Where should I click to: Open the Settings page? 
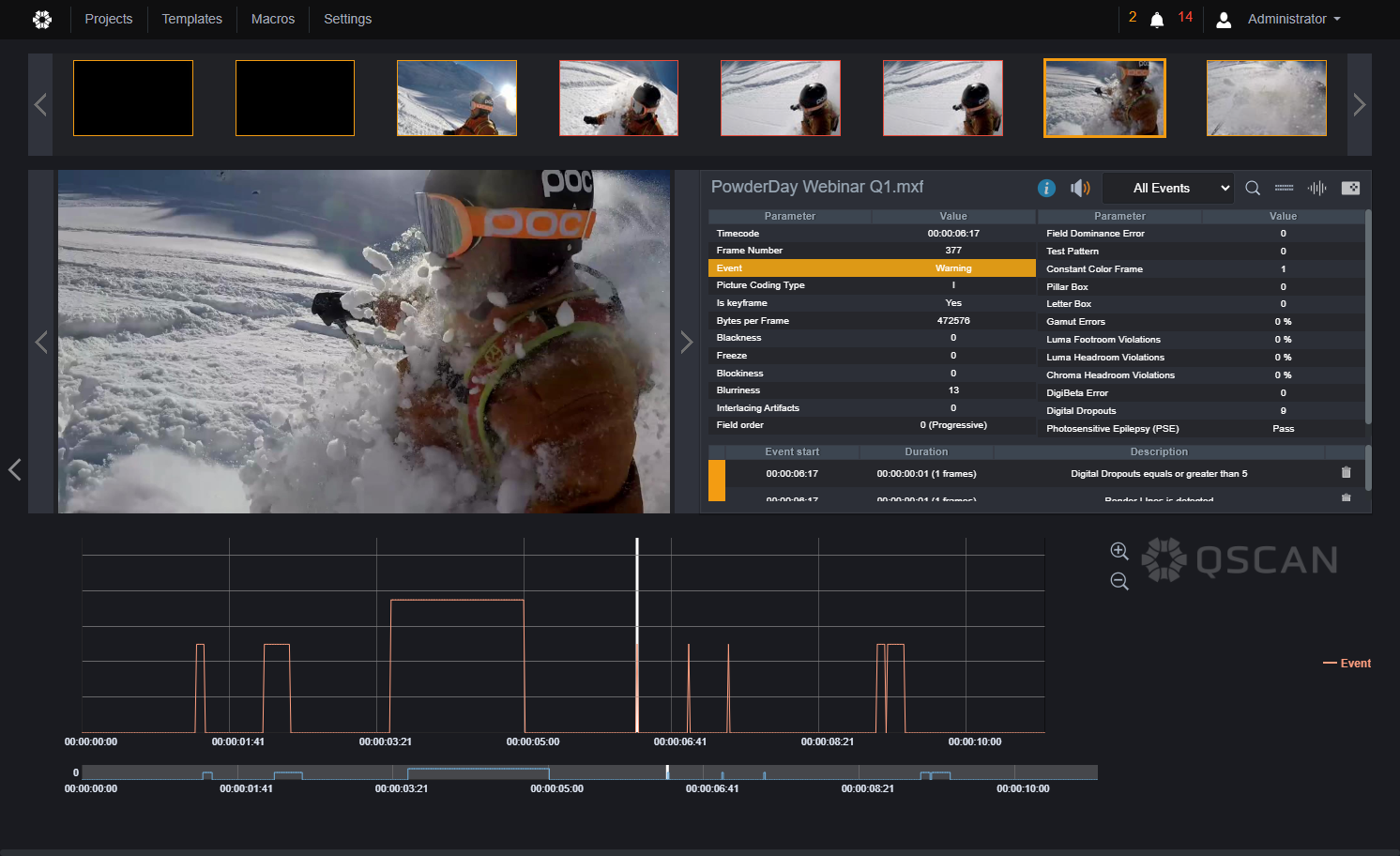pyautogui.click(x=347, y=19)
